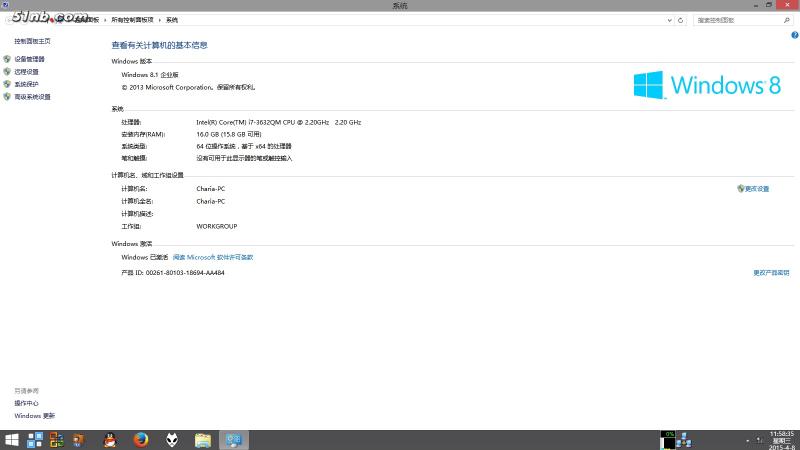Click shield icon beside 远程设置
Screen dimensions: 800x450
(7, 72)
